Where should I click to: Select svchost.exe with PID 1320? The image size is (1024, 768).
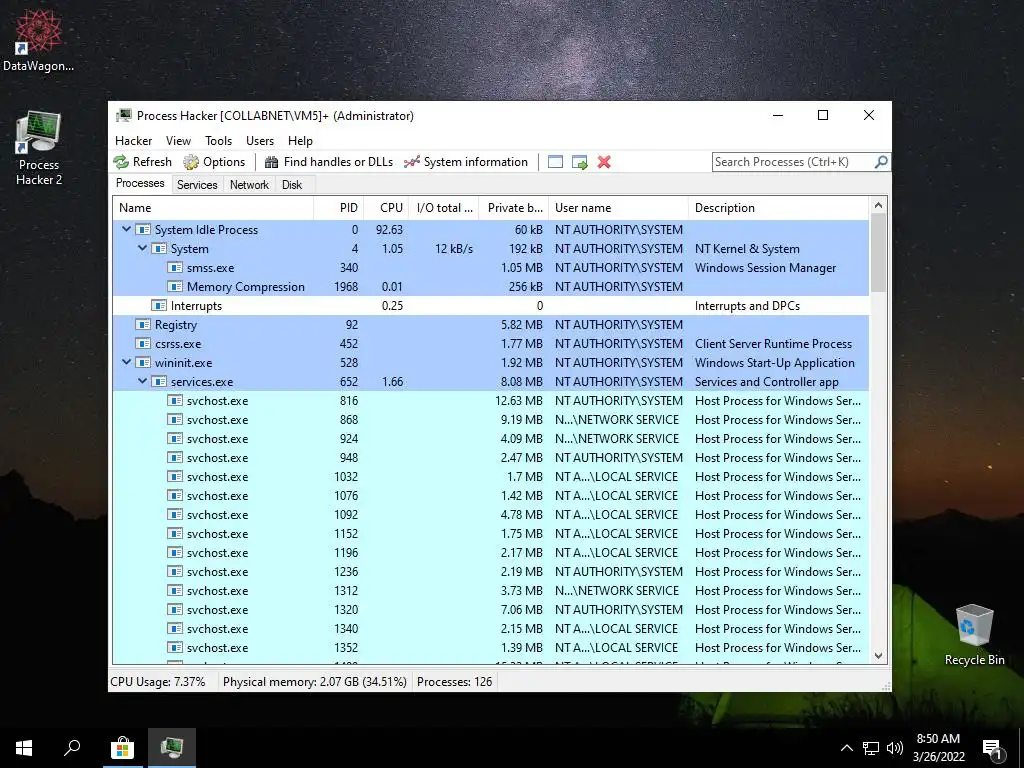(490, 609)
